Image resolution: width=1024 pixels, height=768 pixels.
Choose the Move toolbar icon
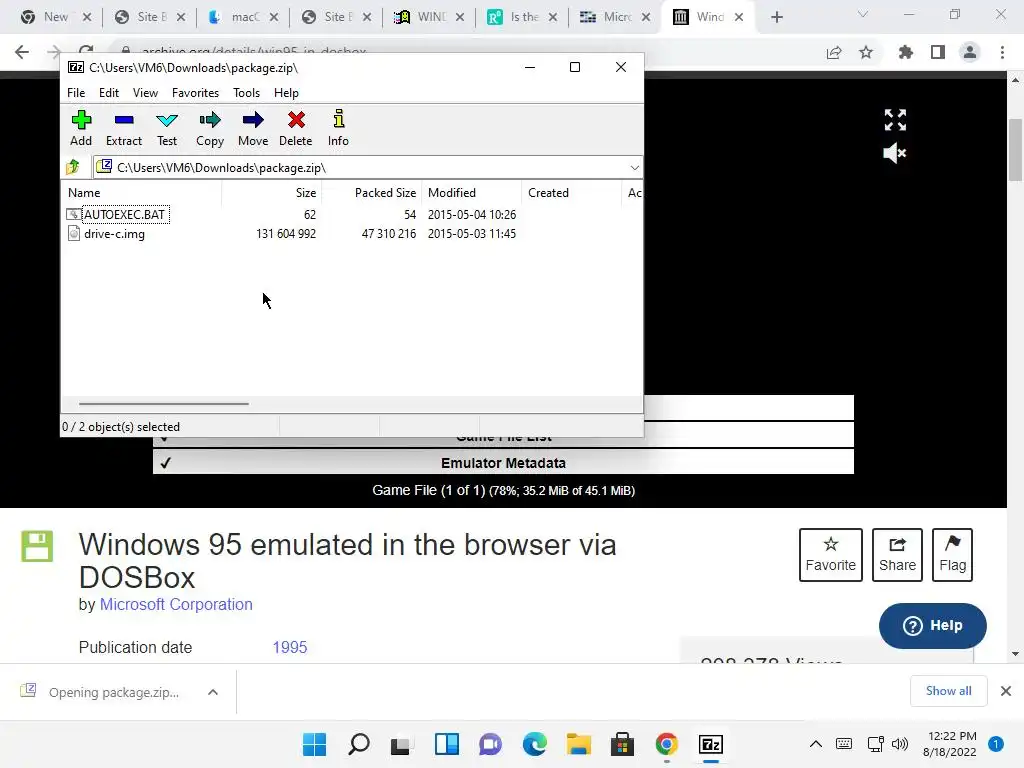(x=253, y=129)
